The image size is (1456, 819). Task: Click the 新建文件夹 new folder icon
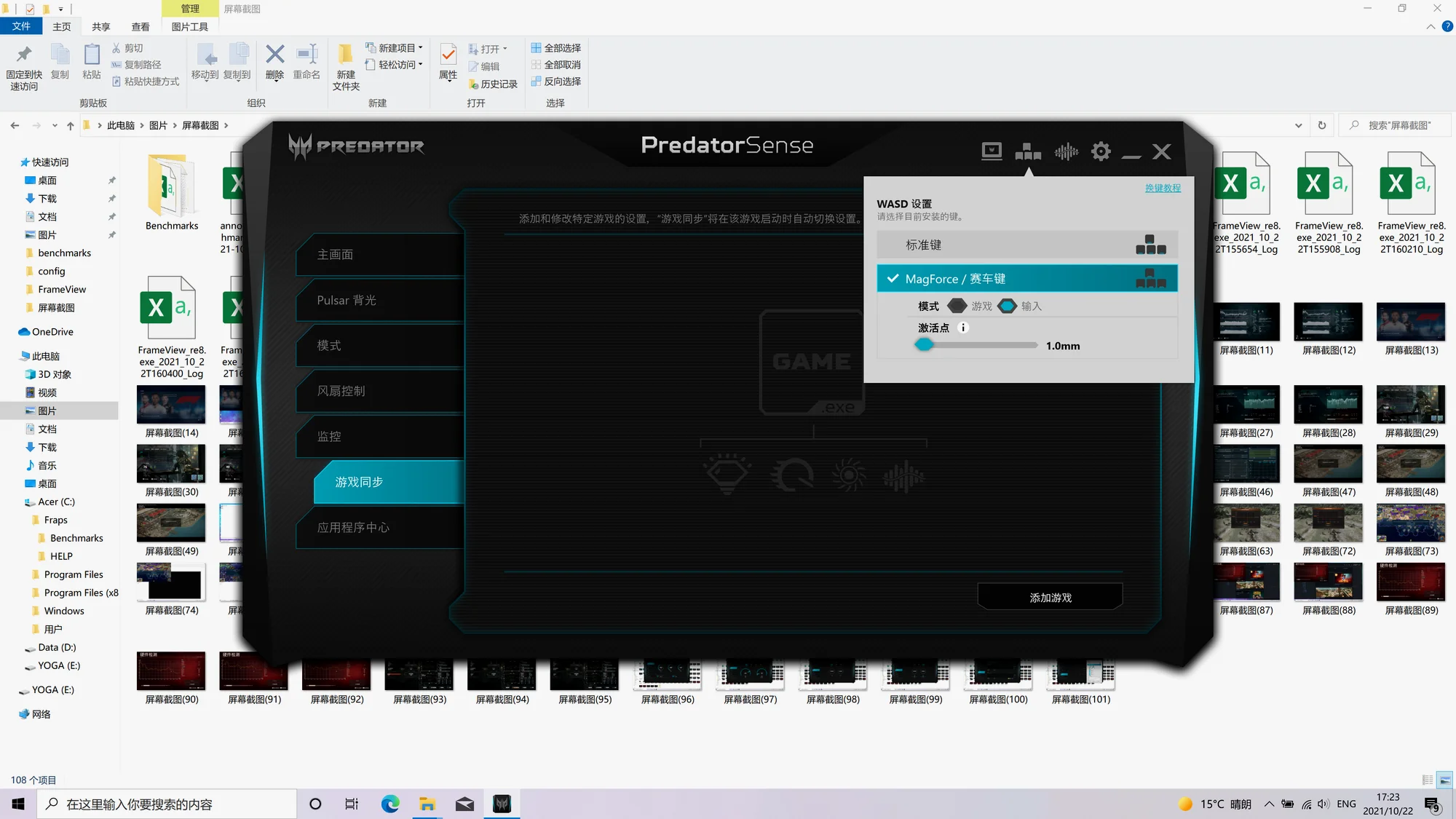pos(346,54)
